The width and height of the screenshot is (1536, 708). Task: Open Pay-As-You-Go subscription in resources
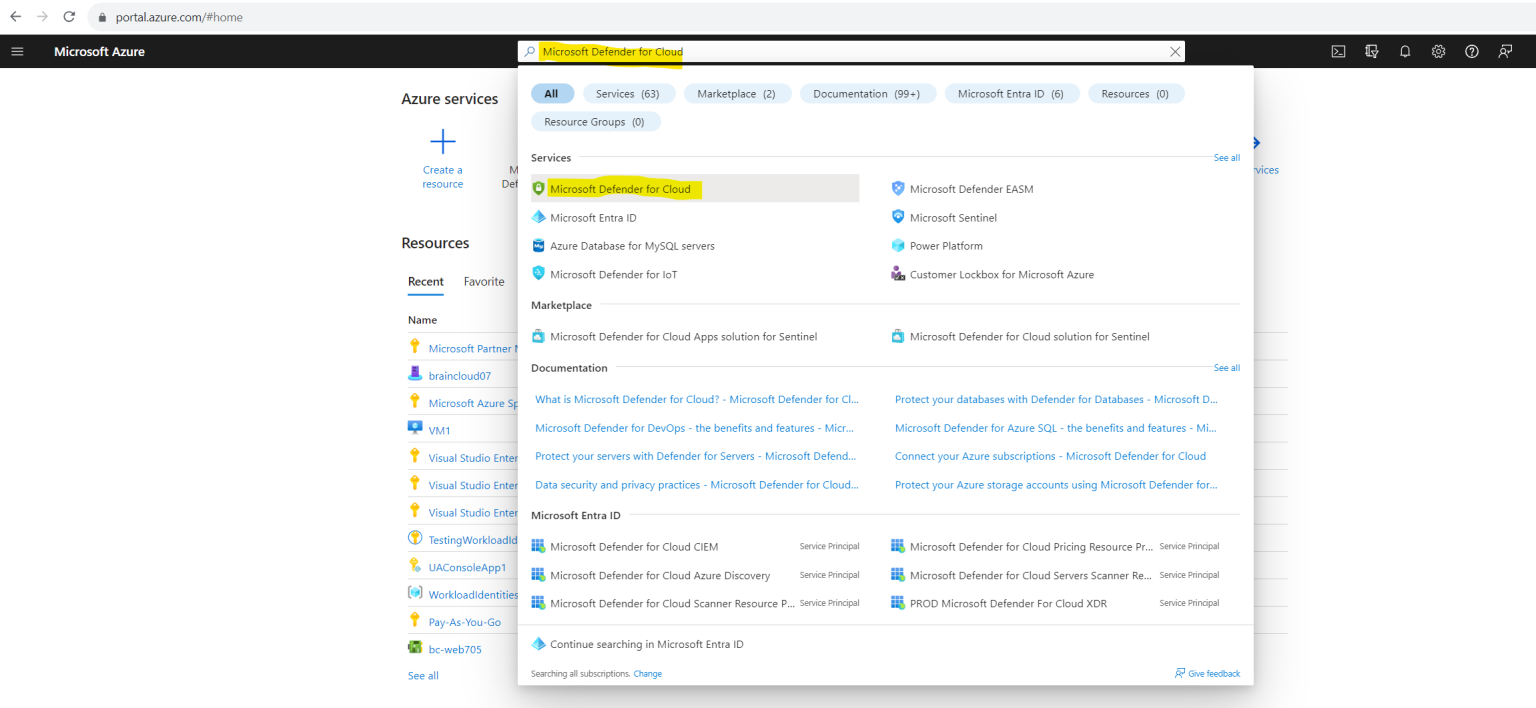tap(465, 622)
